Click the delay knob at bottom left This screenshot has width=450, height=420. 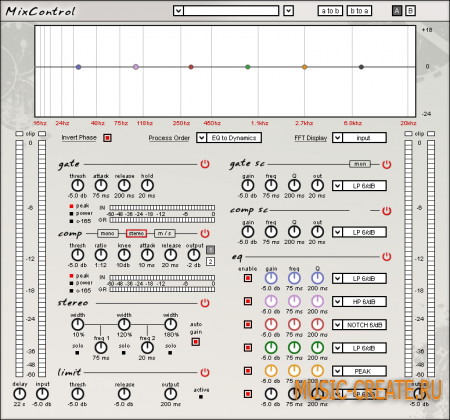19,394
